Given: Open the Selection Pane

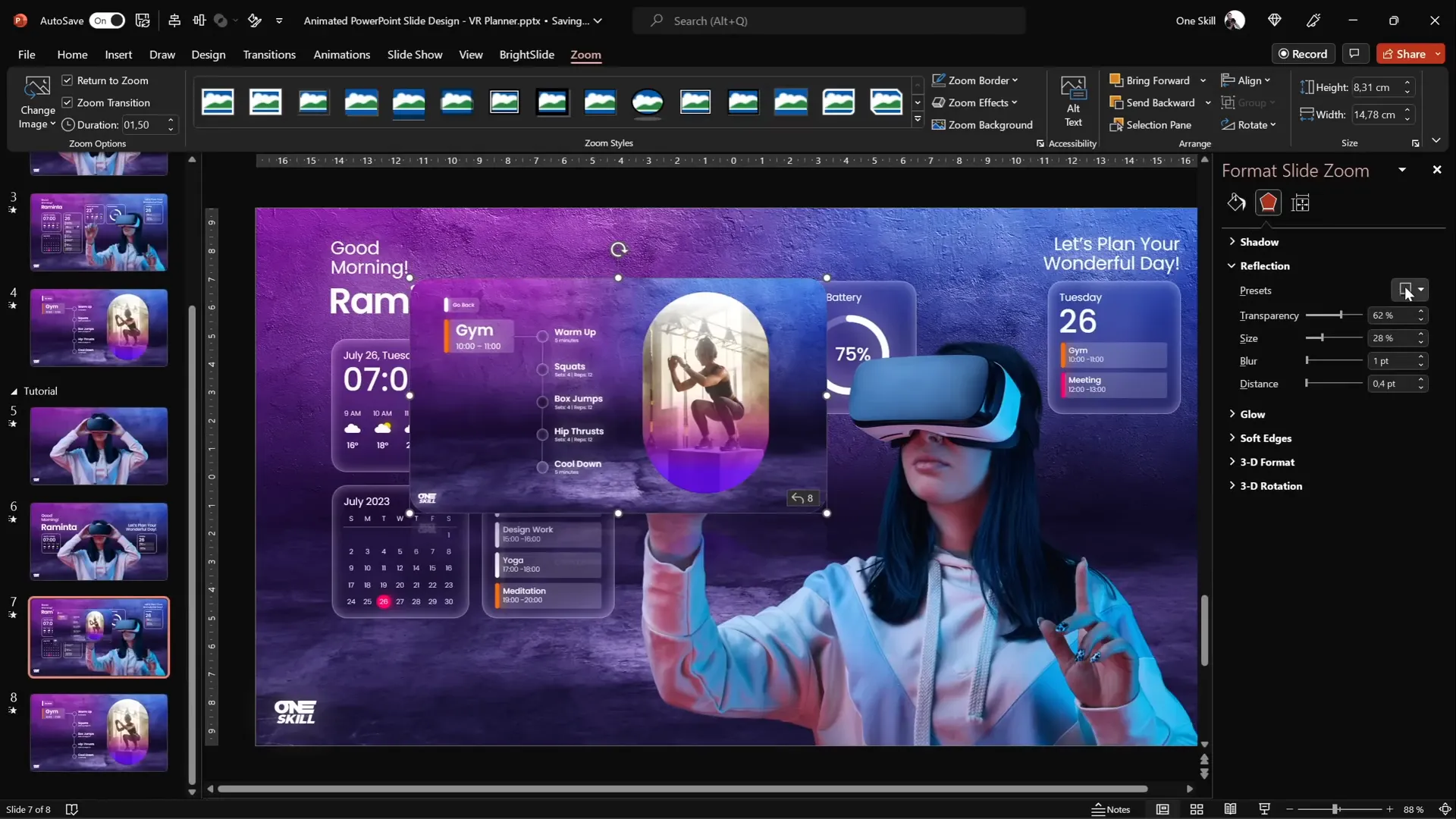Looking at the screenshot, I should (x=1150, y=124).
